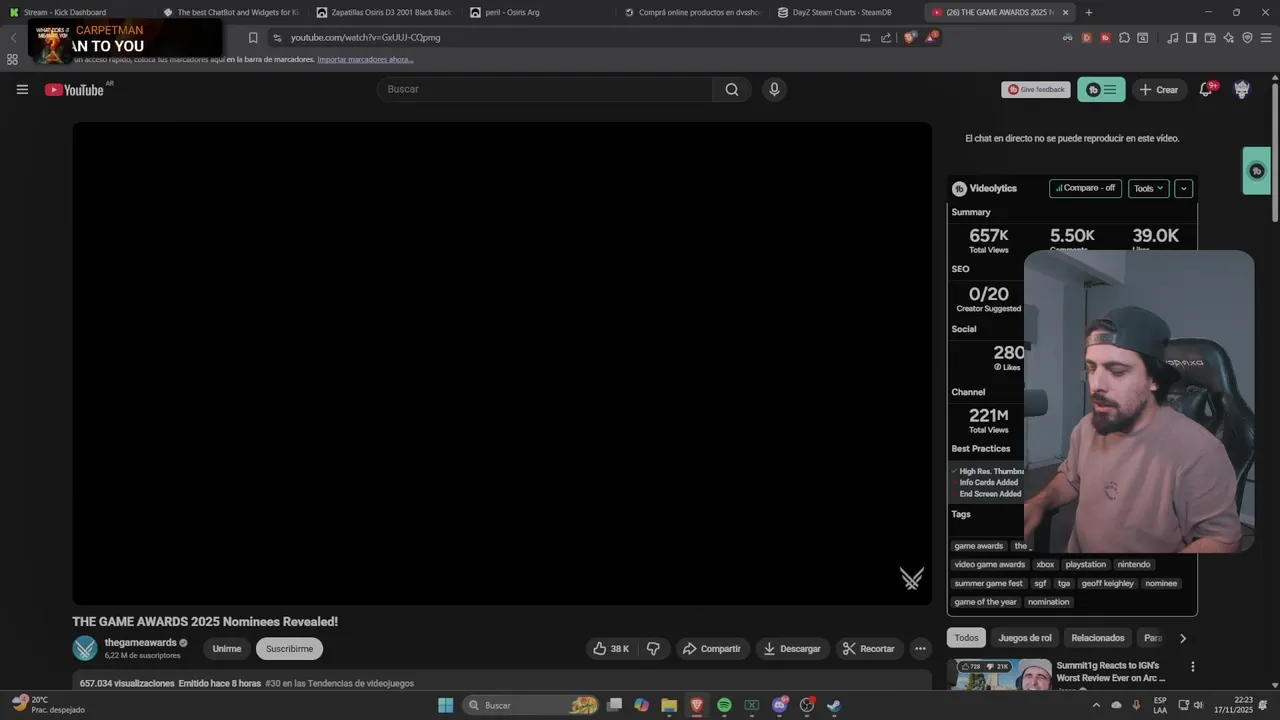Click the share page icon in address bar
The height and width of the screenshot is (720, 1280).
(886, 38)
